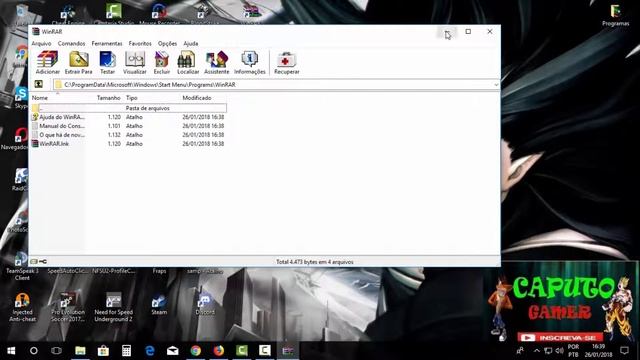Image resolution: width=640 pixels, height=360 pixels.
Task: Click the Recuperar repair icon
Action: (287, 62)
